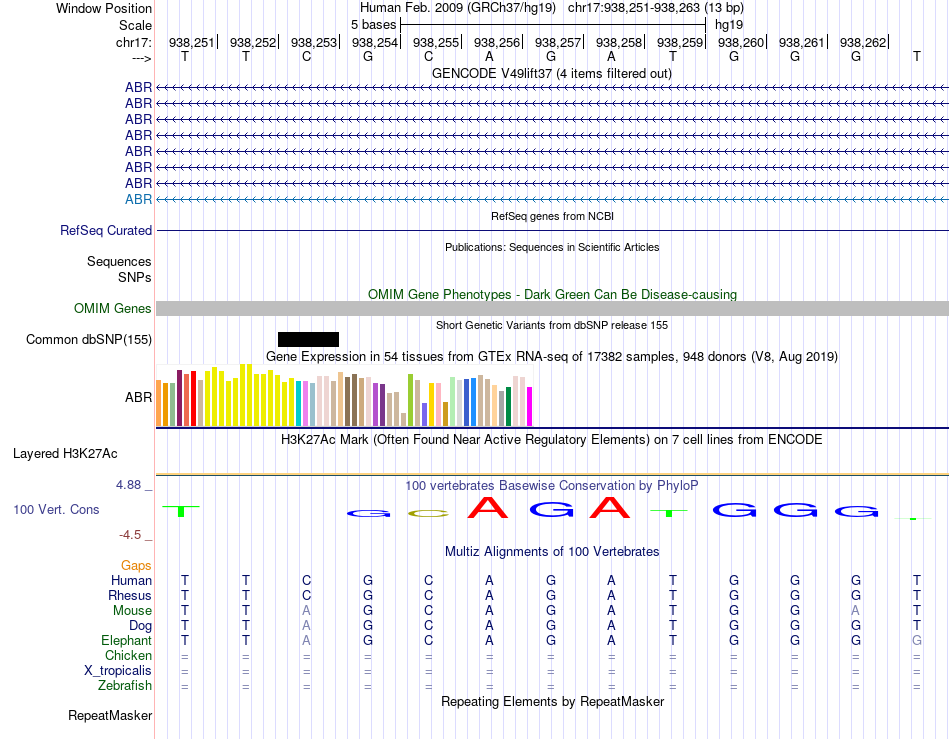Click the SNPs track label
The height and width of the screenshot is (739, 950).
pyautogui.click(x=135, y=277)
